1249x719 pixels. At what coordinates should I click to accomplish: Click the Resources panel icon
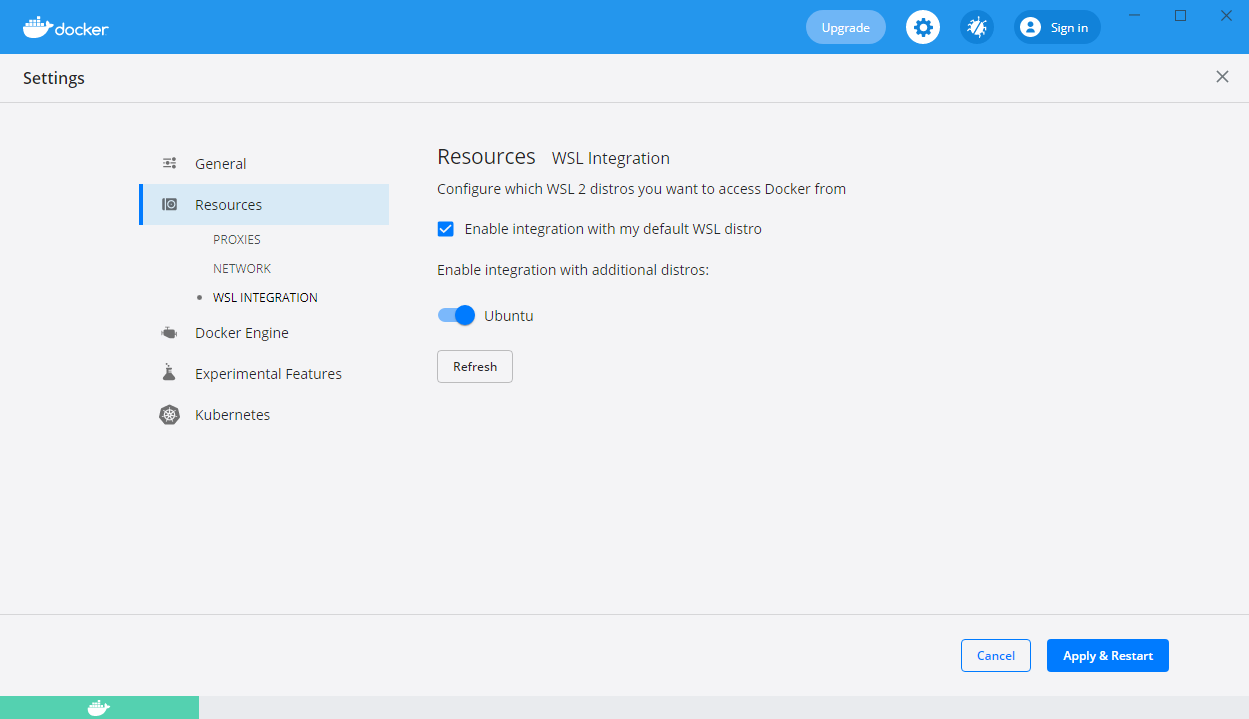pyautogui.click(x=169, y=203)
